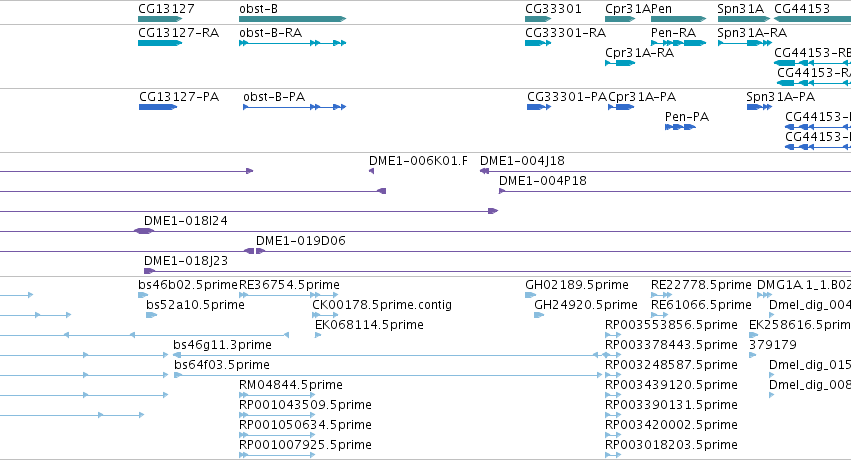Click the obst-B-RA transcript label
This screenshot has height=460, width=851.
point(270,33)
